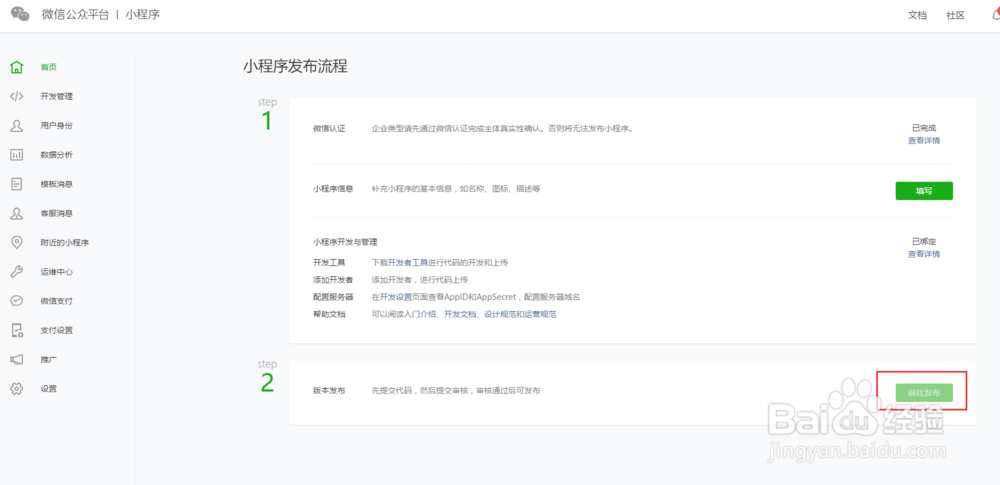Click the 已完成 status text

click(924, 128)
